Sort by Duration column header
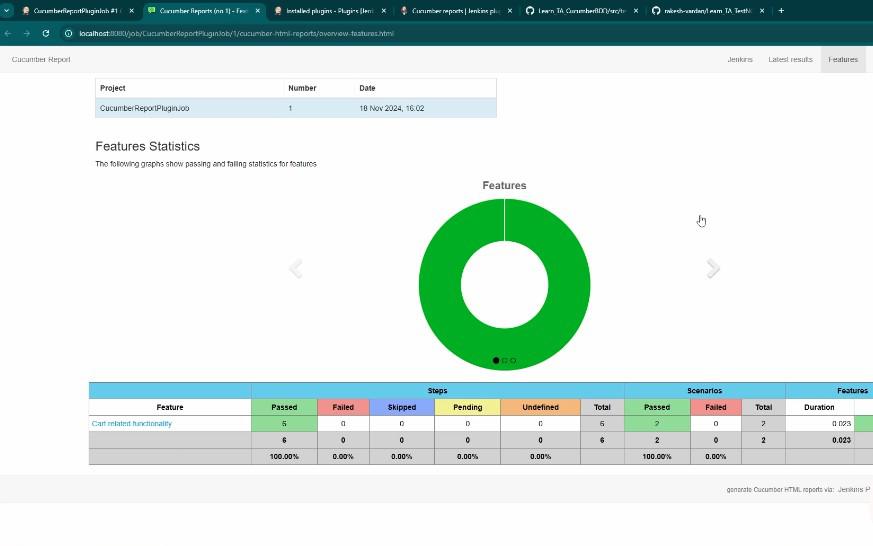 point(819,407)
